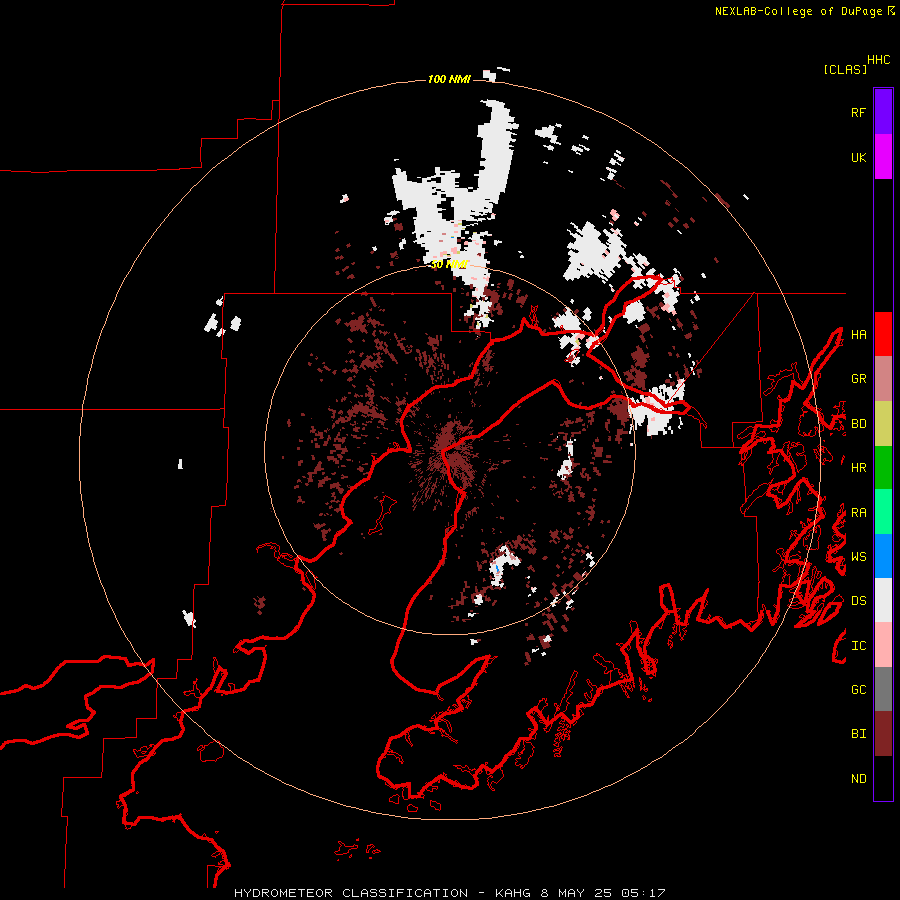The height and width of the screenshot is (900, 900).
Task: Click the HA legend label
Action: click(858, 335)
